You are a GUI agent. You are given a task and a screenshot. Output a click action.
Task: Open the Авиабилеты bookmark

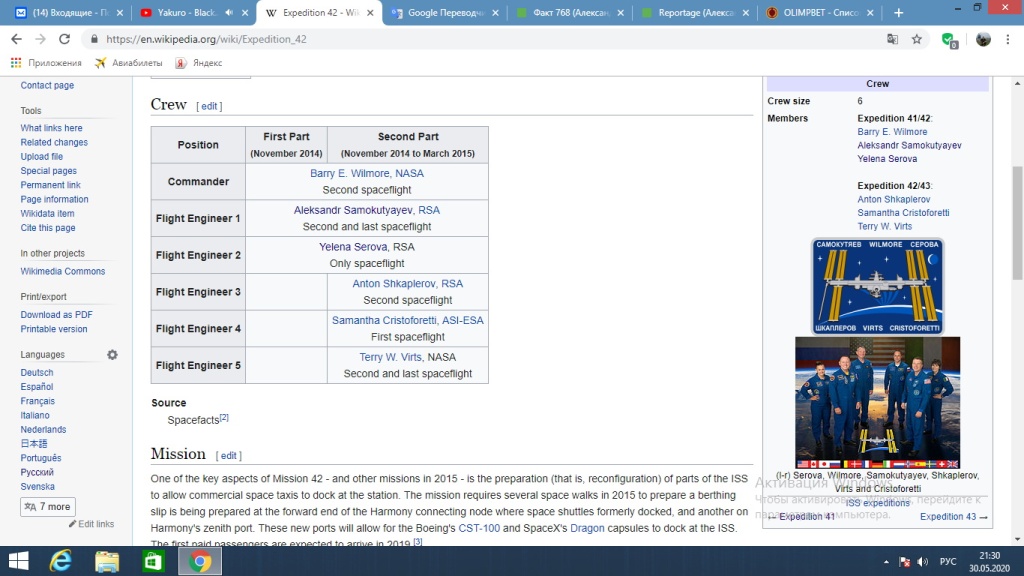pos(129,63)
